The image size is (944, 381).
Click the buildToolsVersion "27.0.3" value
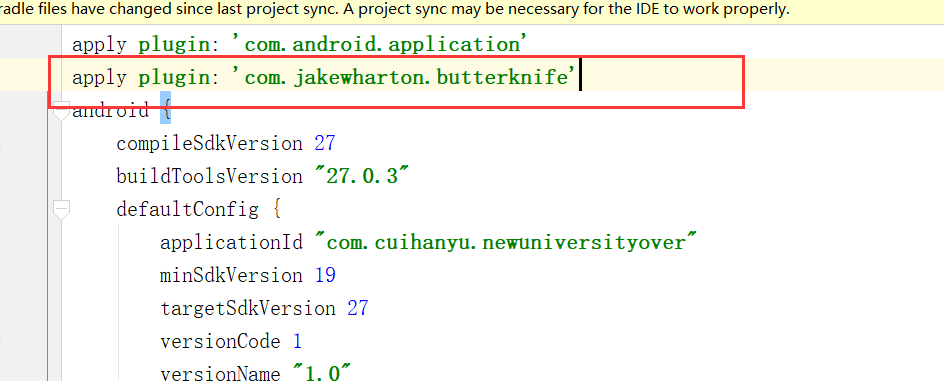click(x=363, y=176)
